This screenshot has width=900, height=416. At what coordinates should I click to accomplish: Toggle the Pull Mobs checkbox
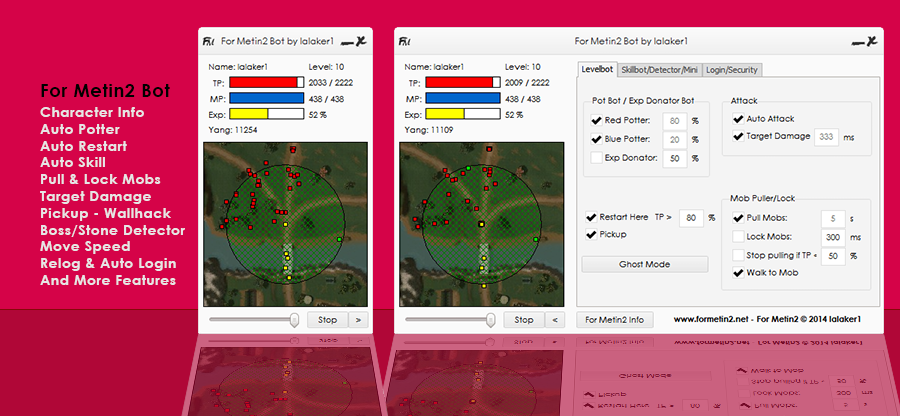pos(739,218)
